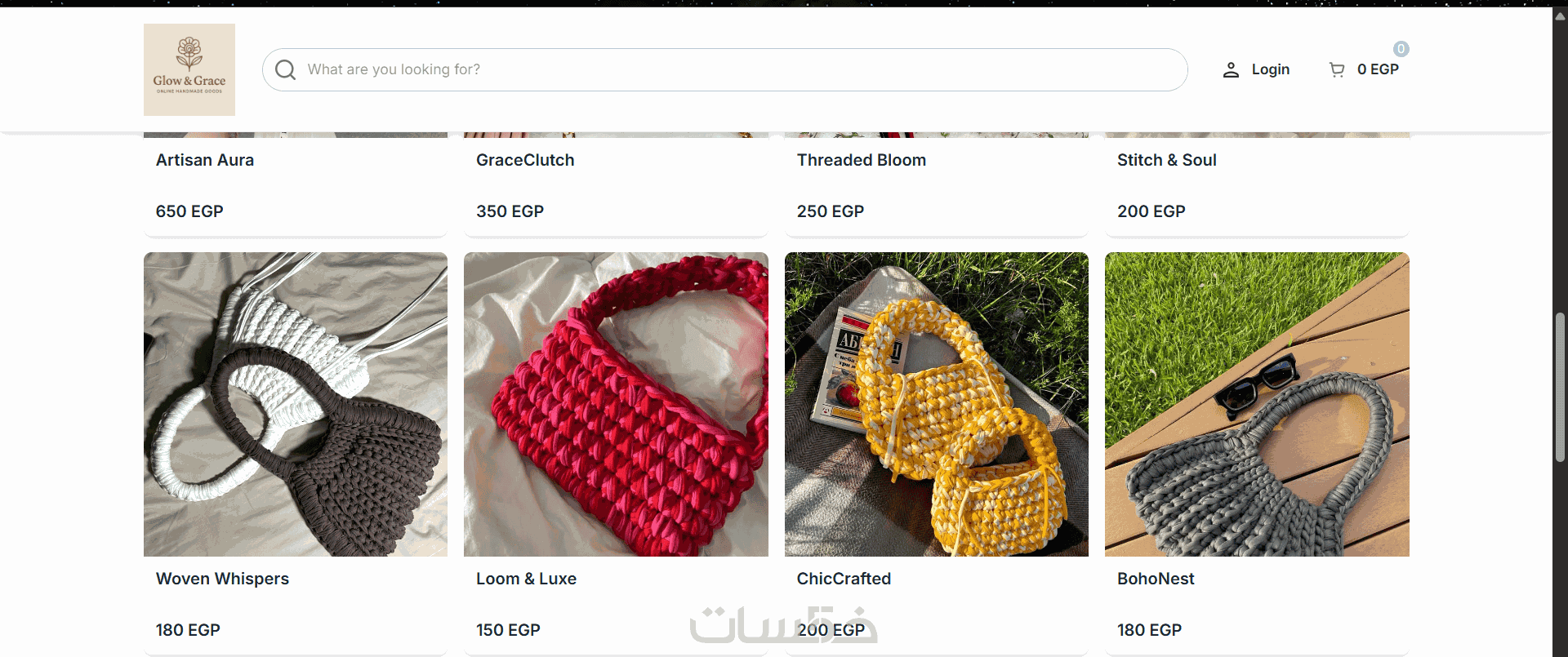The height and width of the screenshot is (657, 1568).
Task: Click the Glow & Grace logo
Action: pyautogui.click(x=189, y=69)
